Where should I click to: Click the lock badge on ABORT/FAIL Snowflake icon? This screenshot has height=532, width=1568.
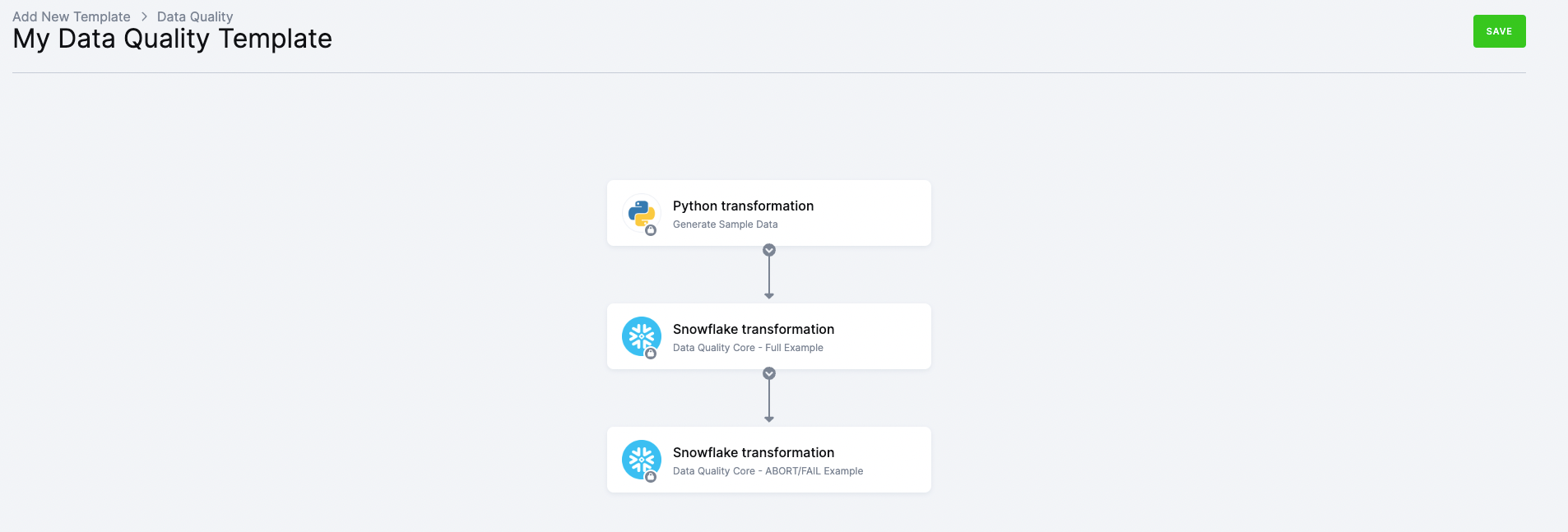coord(652,476)
